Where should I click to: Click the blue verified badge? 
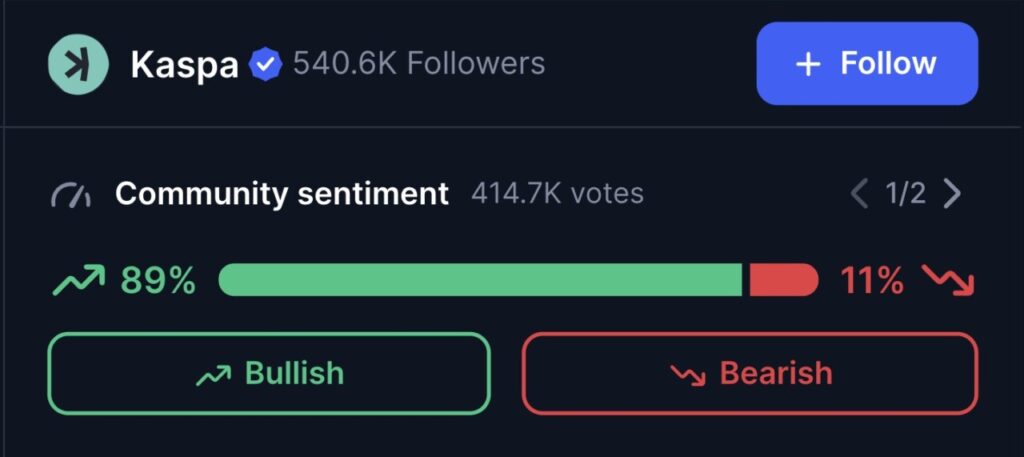pos(265,65)
